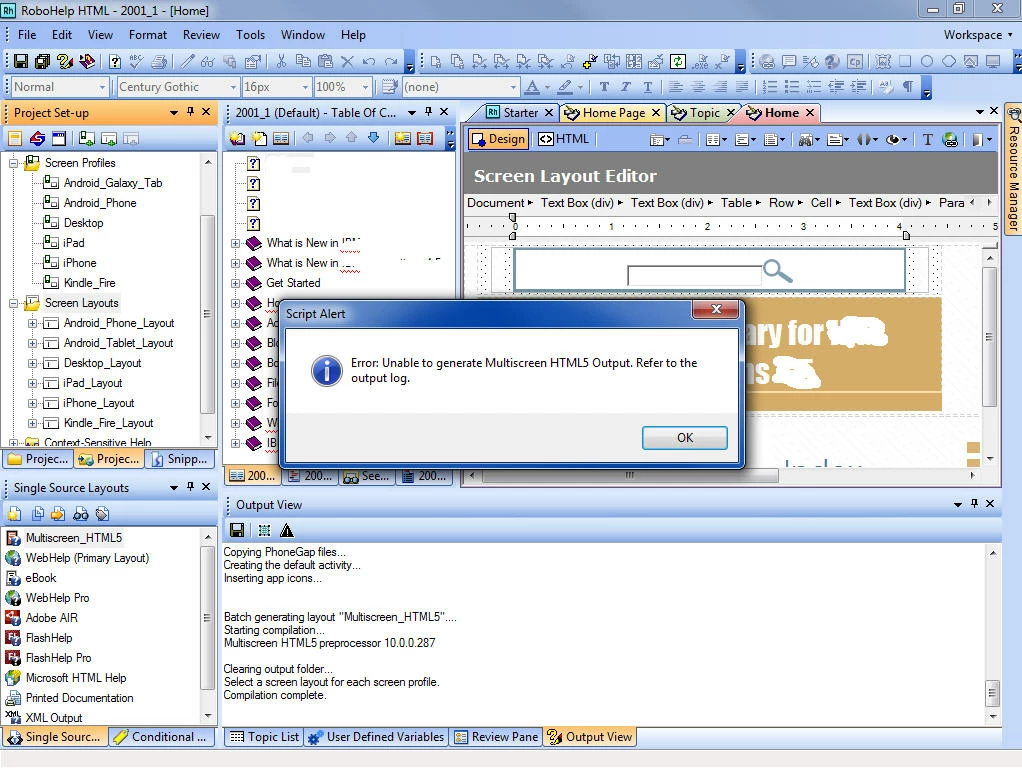Click the numbered list icon

770,87
